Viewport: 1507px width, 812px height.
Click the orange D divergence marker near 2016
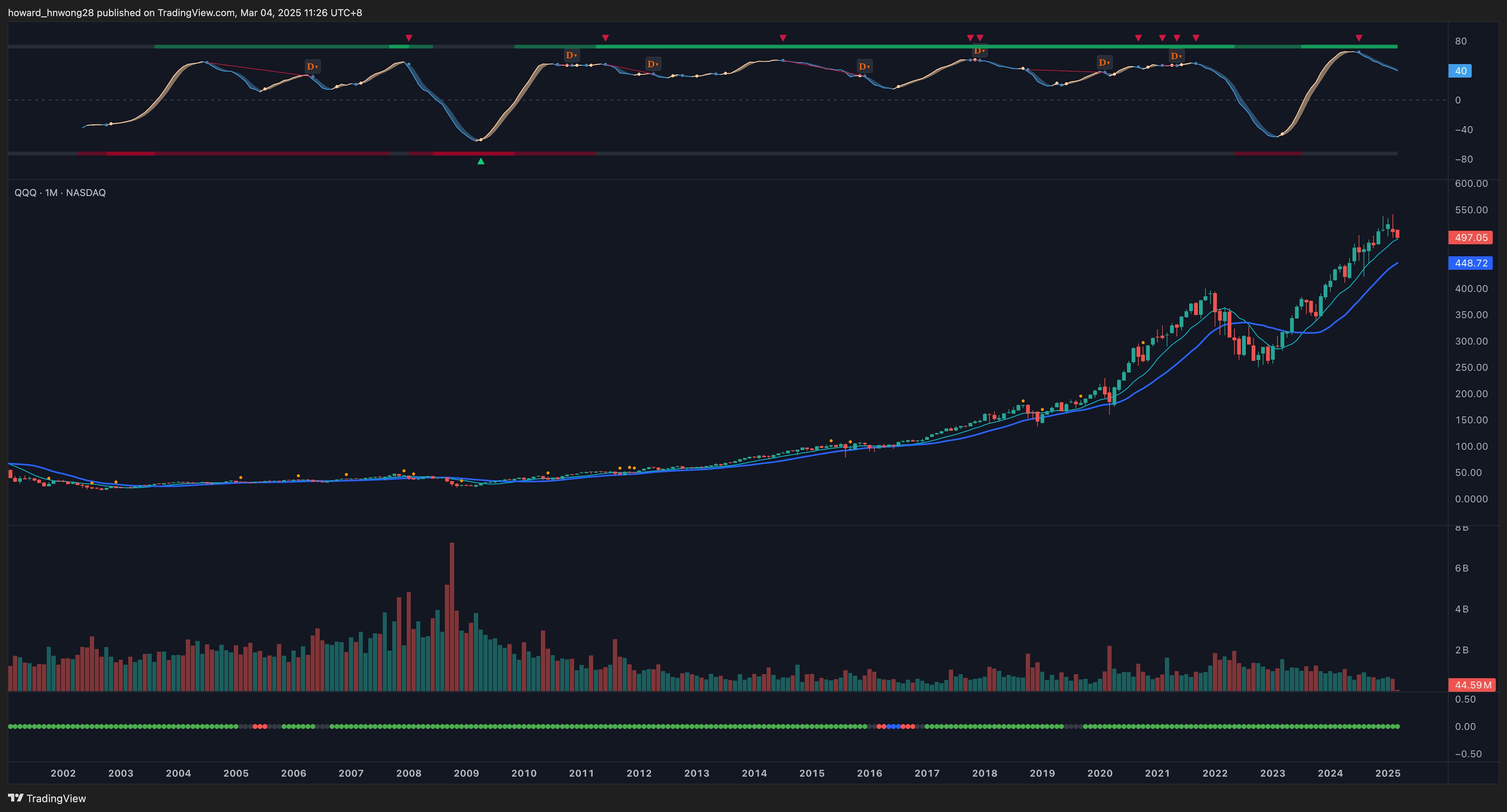[x=864, y=66]
